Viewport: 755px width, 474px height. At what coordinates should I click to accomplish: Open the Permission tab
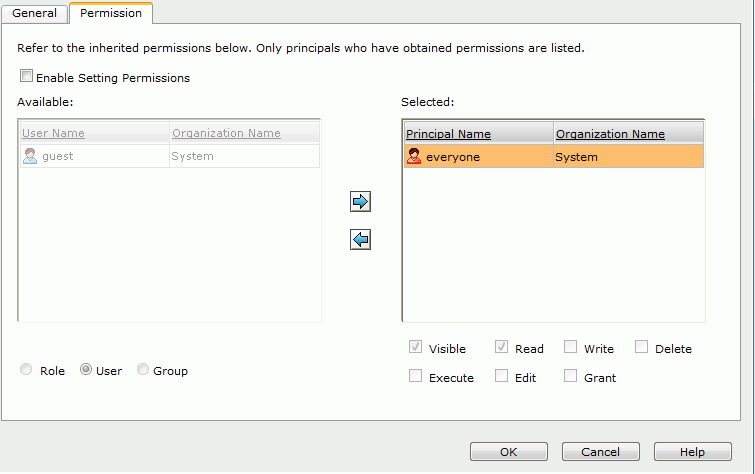click(111, 13)
